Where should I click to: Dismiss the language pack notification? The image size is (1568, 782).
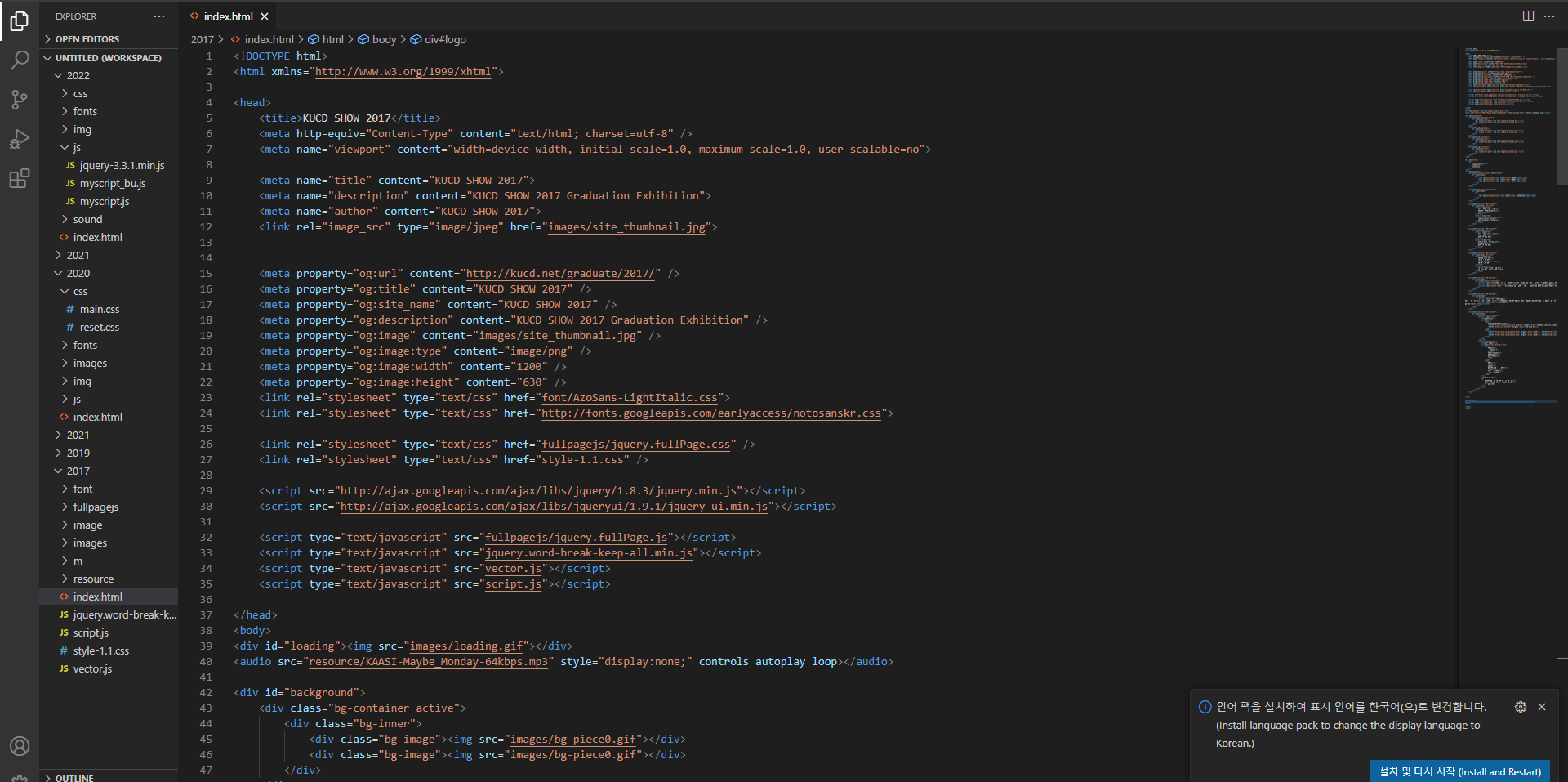click(x=1542, y=707)
